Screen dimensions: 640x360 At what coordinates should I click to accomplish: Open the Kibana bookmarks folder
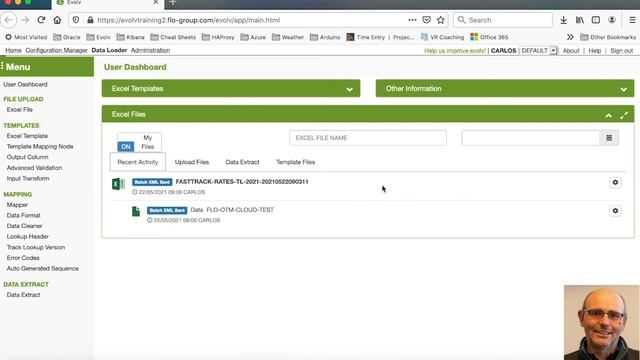[x=131, y=37]
